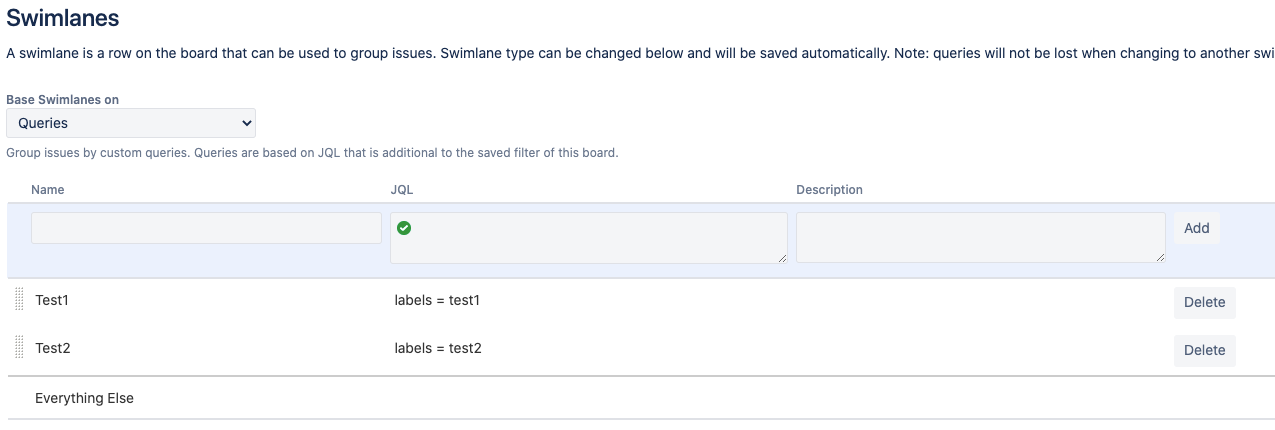Open the Base Swimlanes on dropdown
This screenshot has width=1275, height=430.
coord(131,123)
